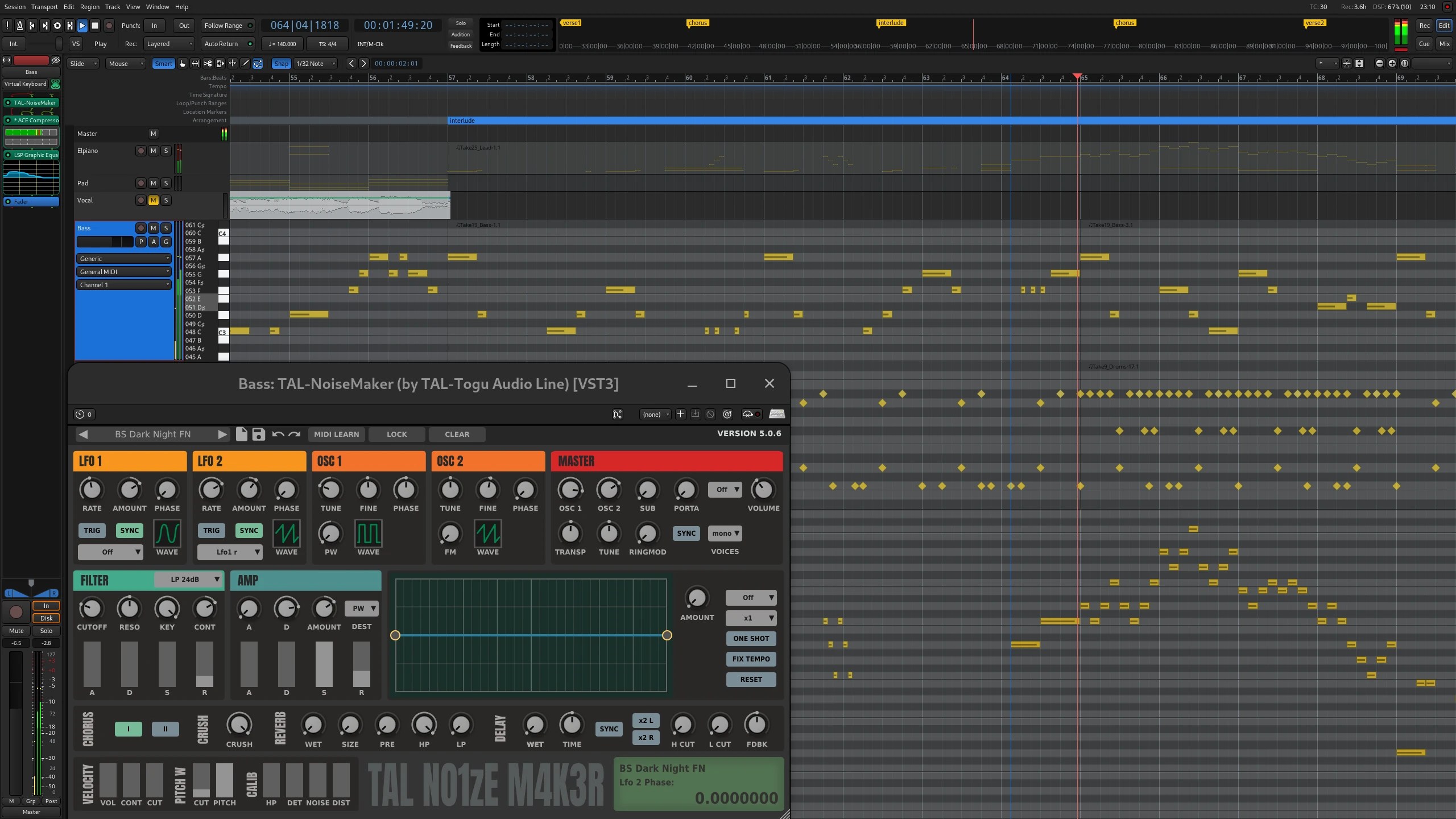Screen dimensions: 1456x819
Task: Open the Transport menu
Action: click(x=44, y=7)
